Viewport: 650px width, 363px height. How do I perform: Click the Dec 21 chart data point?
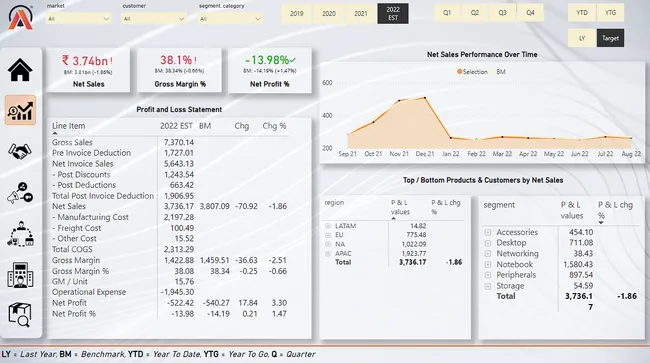pos(425,98)
